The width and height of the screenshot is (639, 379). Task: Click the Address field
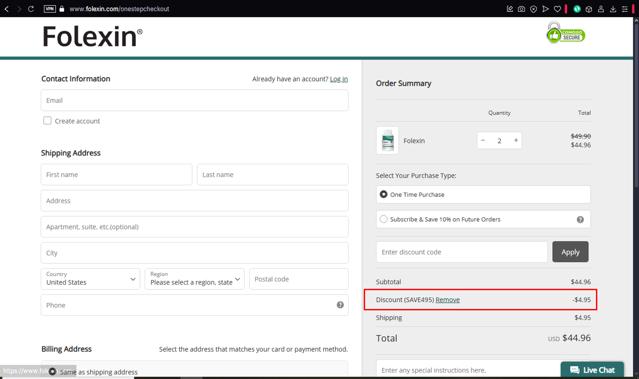(x=194, y=201)
